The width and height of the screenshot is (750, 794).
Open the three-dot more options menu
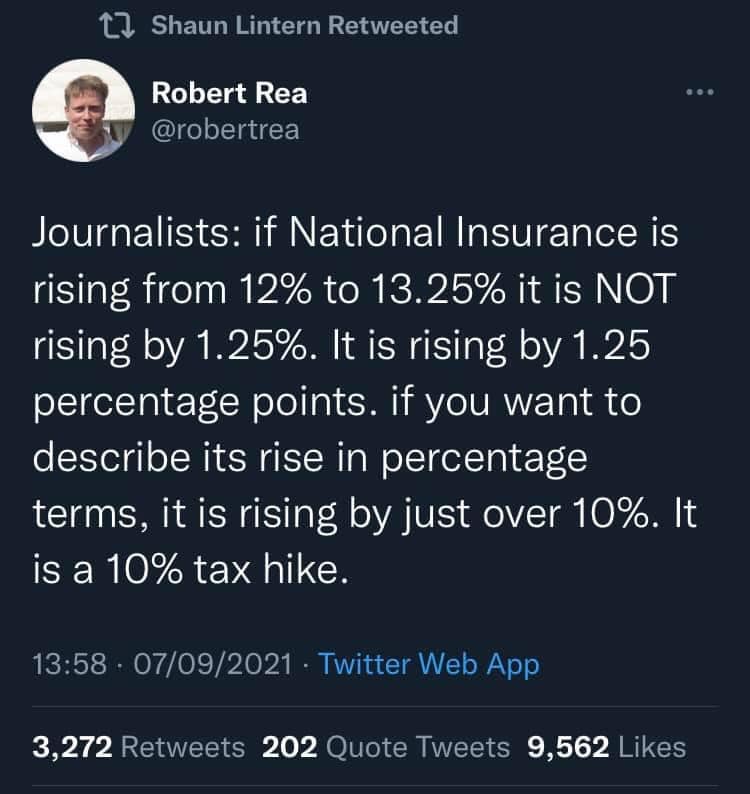[x=699, y=93]
